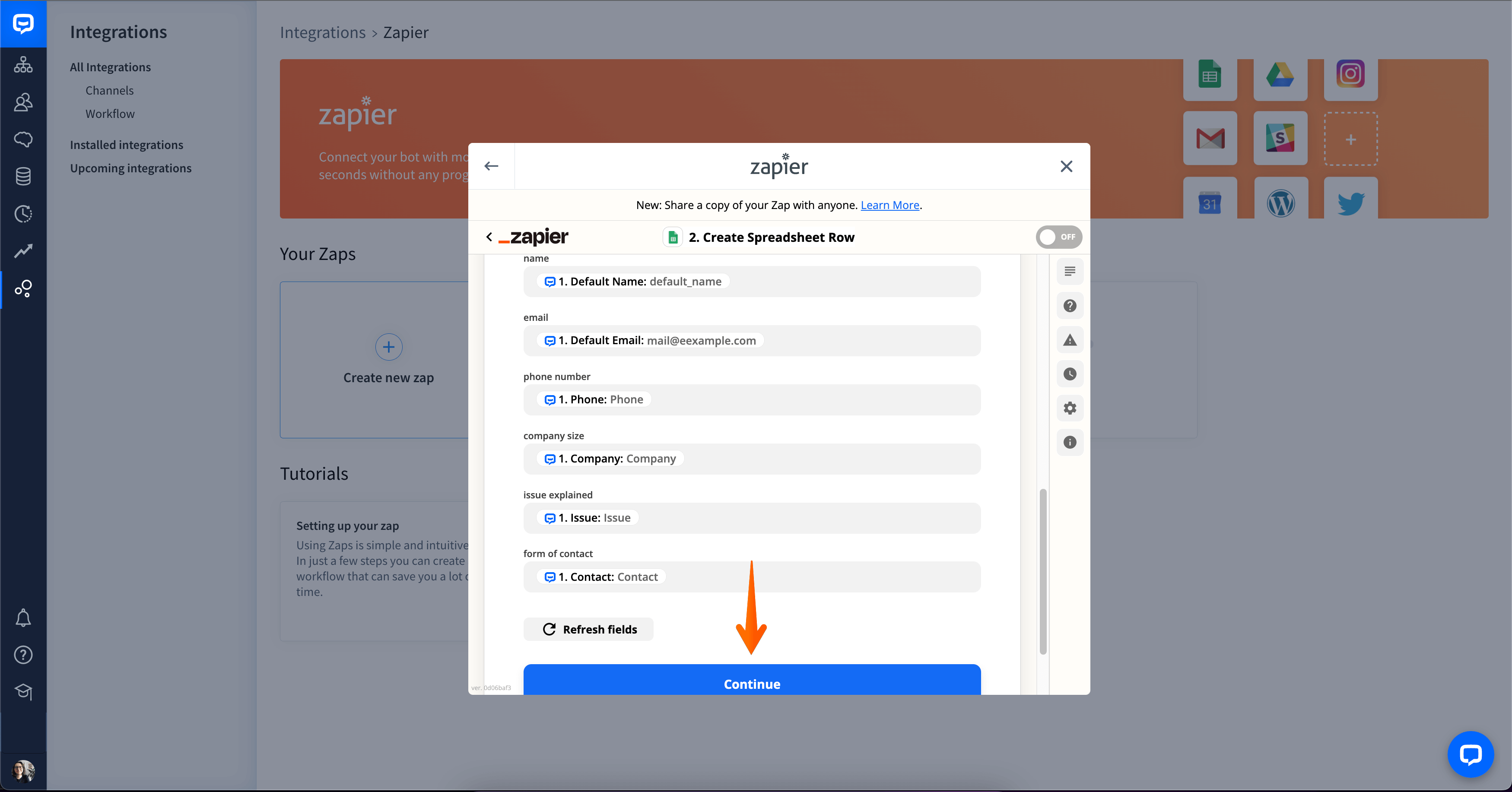
Task: Click the Default Name pill
Action: tap(633, 282)
